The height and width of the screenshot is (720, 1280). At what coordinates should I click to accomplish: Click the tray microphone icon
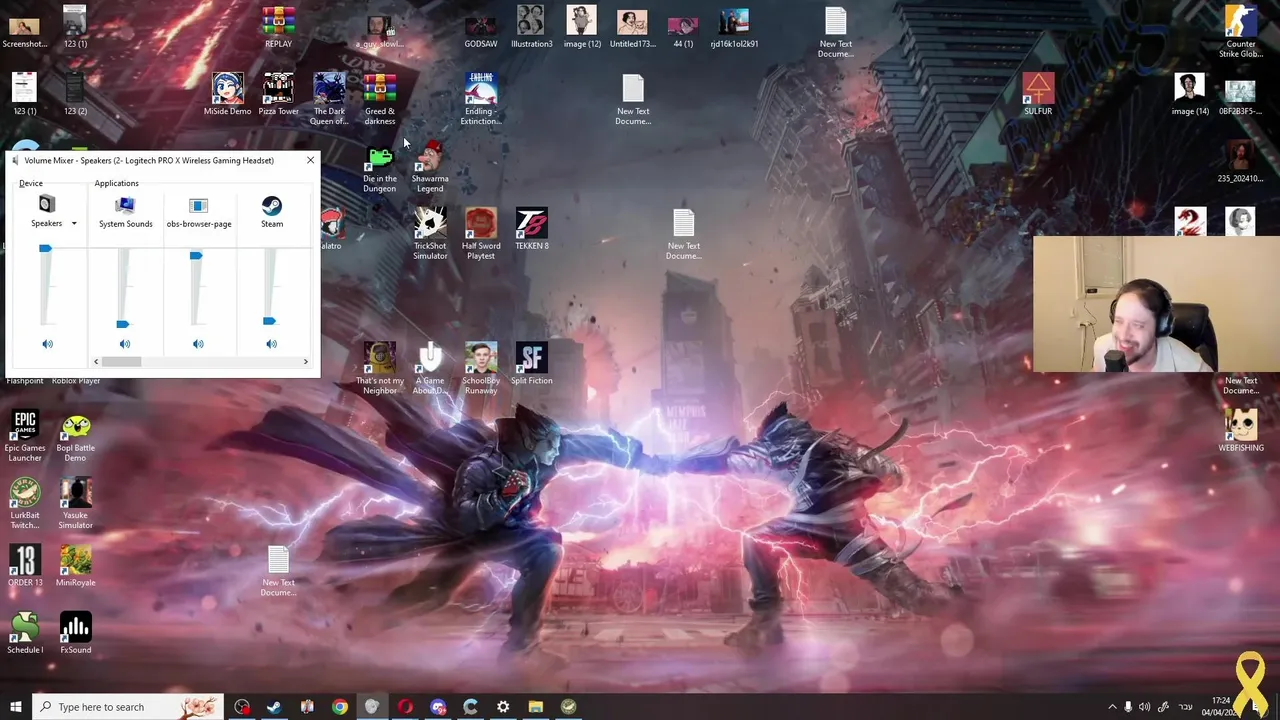(1128, 707)
